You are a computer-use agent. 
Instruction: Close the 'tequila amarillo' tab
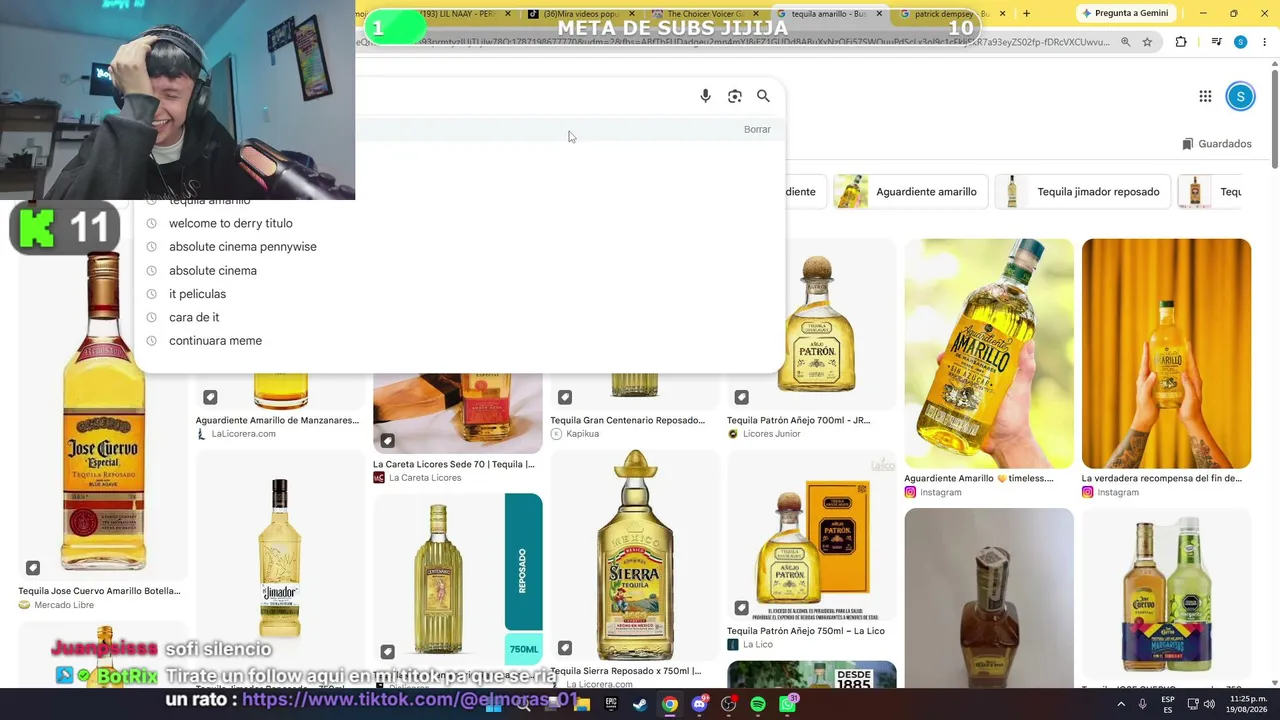879,14
